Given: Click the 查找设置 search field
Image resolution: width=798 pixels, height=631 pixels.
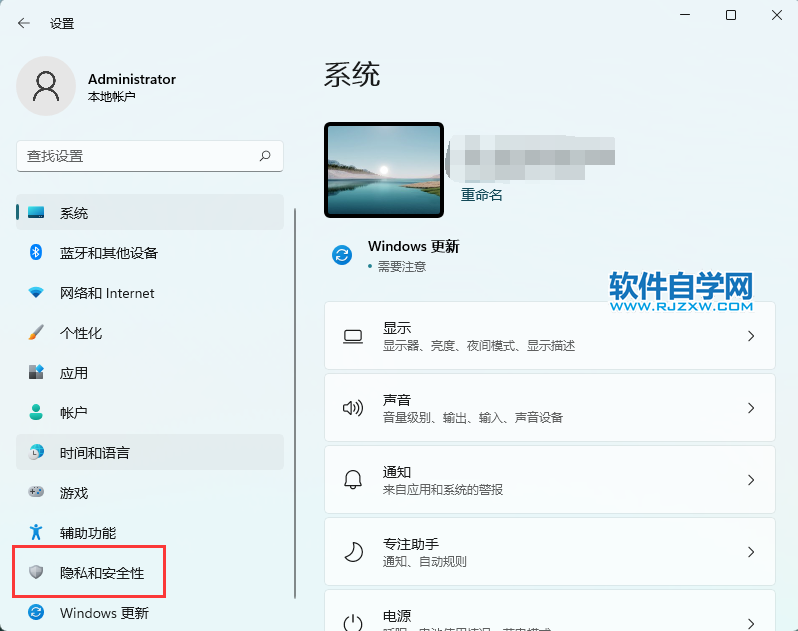Looking at the screenshot, I should (x=140, y=156).
